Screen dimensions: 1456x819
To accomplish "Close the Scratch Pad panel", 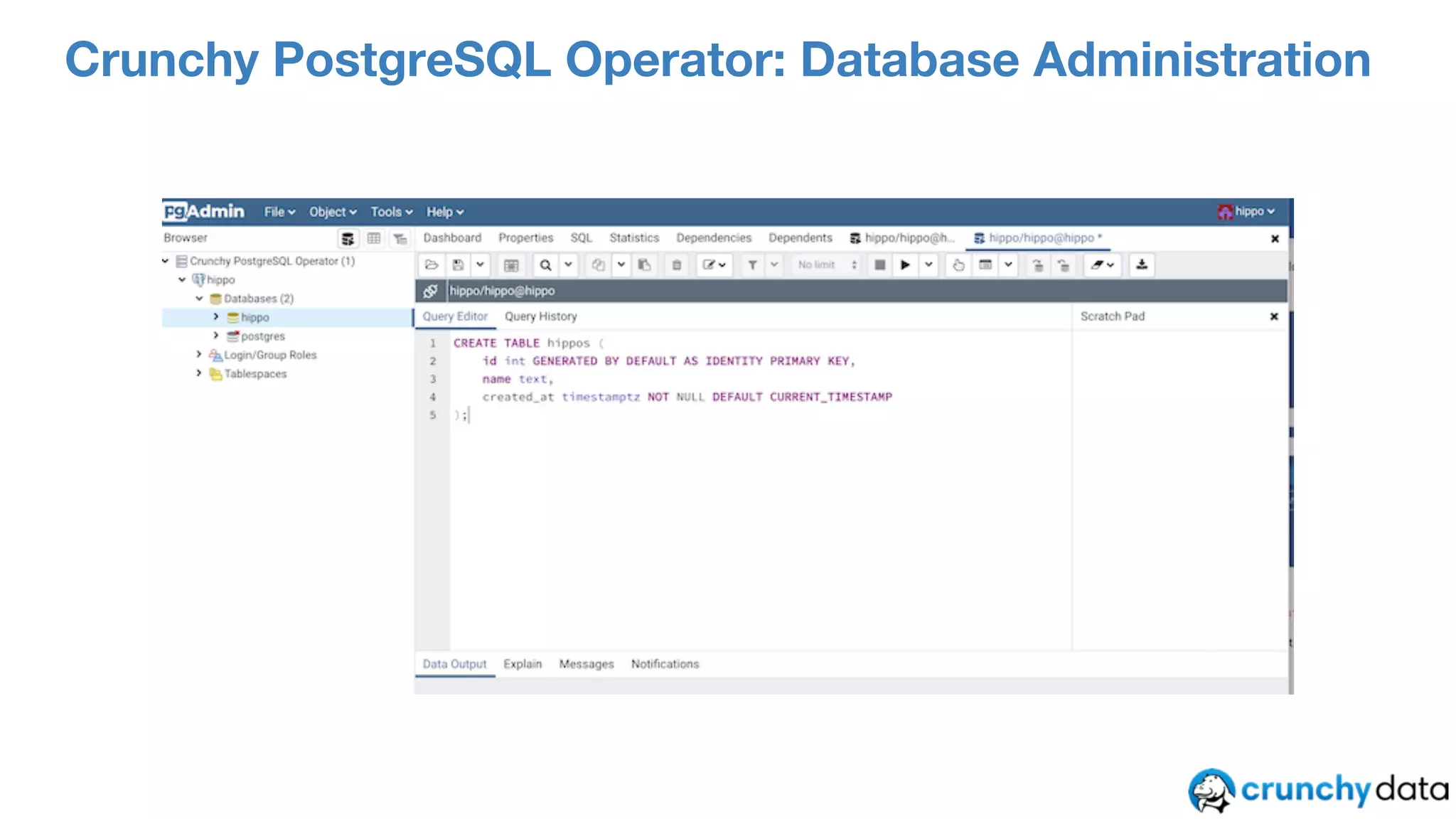I will pos(1274,316).
